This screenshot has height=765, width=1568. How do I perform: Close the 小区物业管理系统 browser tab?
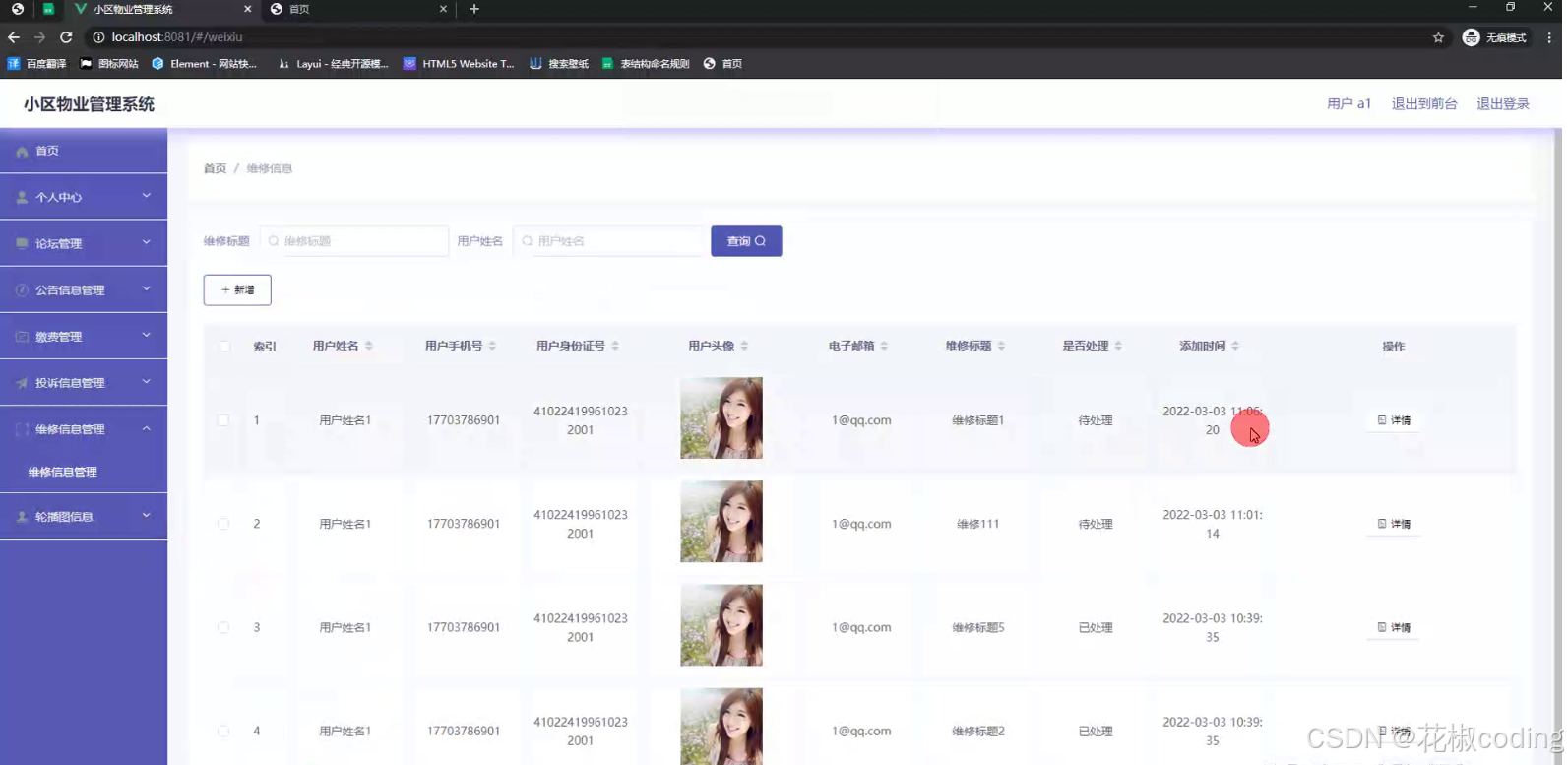coord(247,9)
